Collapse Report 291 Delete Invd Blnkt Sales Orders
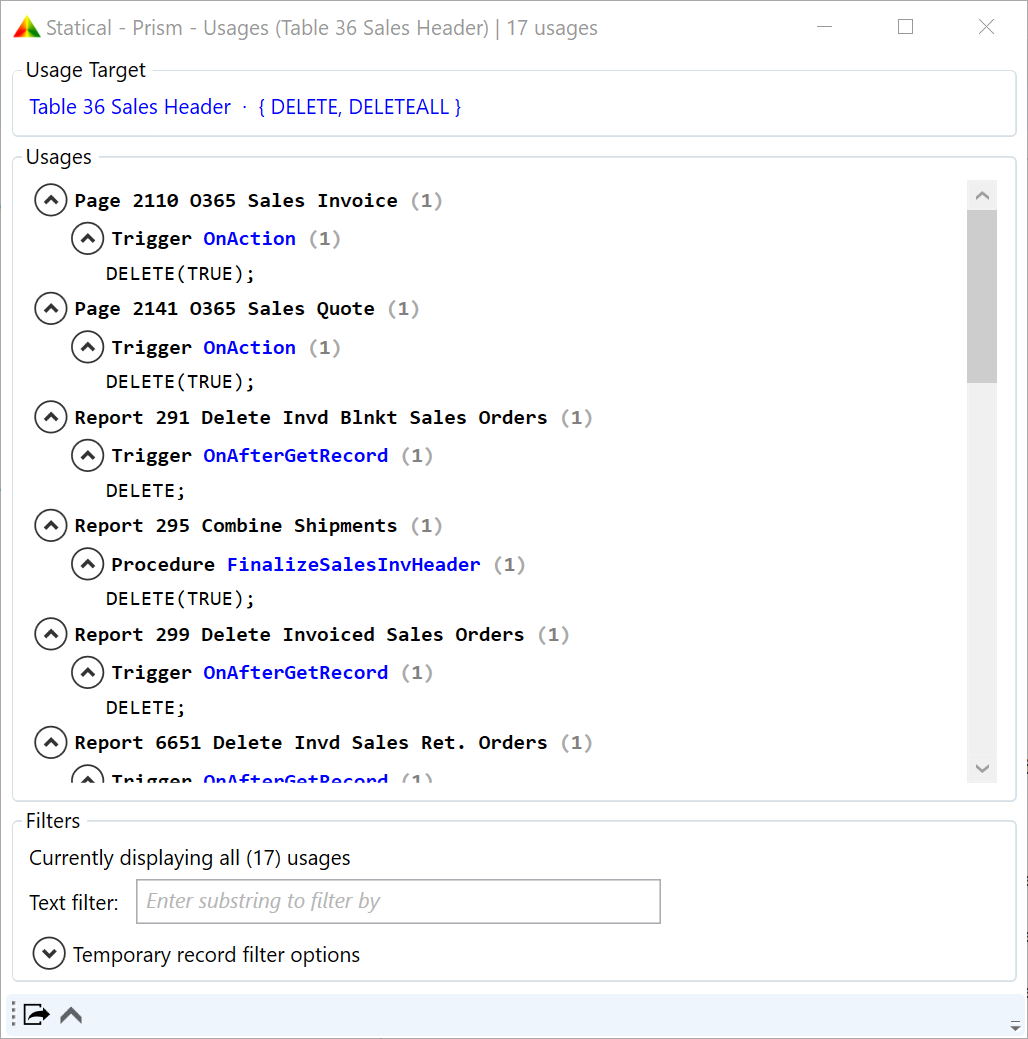 point(50,417)
